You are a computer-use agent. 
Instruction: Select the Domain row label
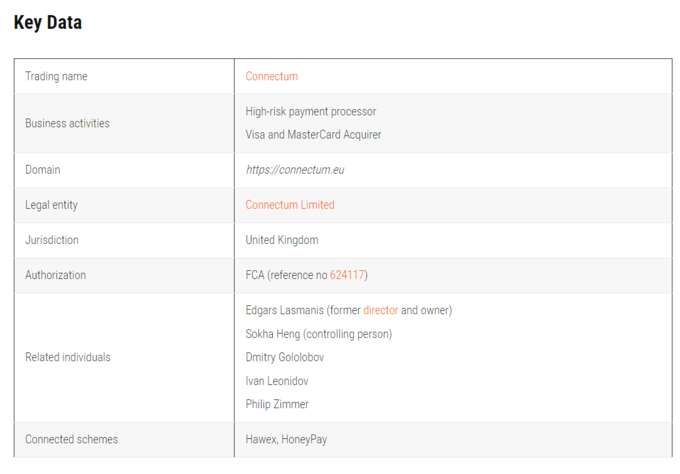(x=42, y=170)
